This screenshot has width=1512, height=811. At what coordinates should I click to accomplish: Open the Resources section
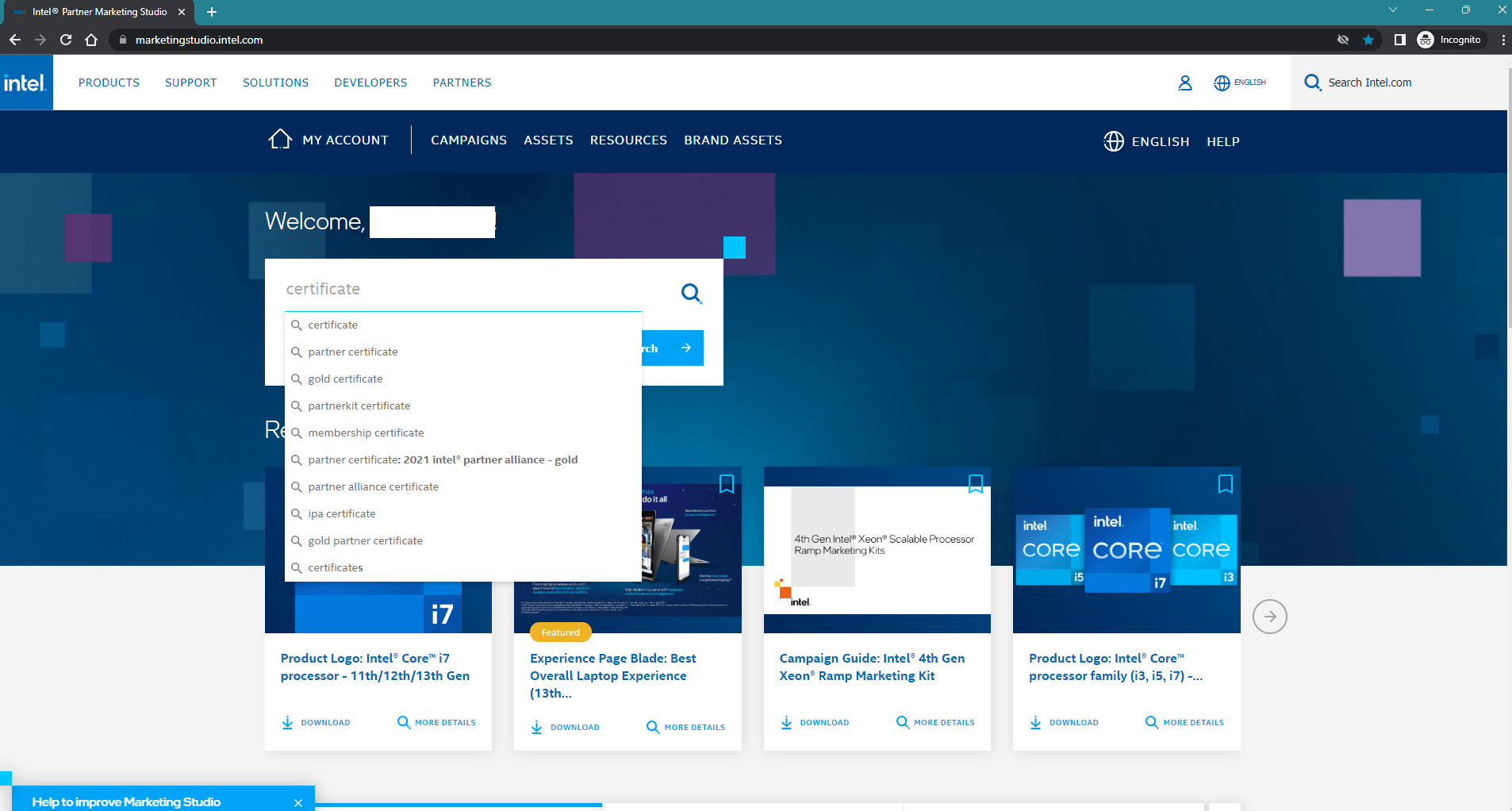628,140
